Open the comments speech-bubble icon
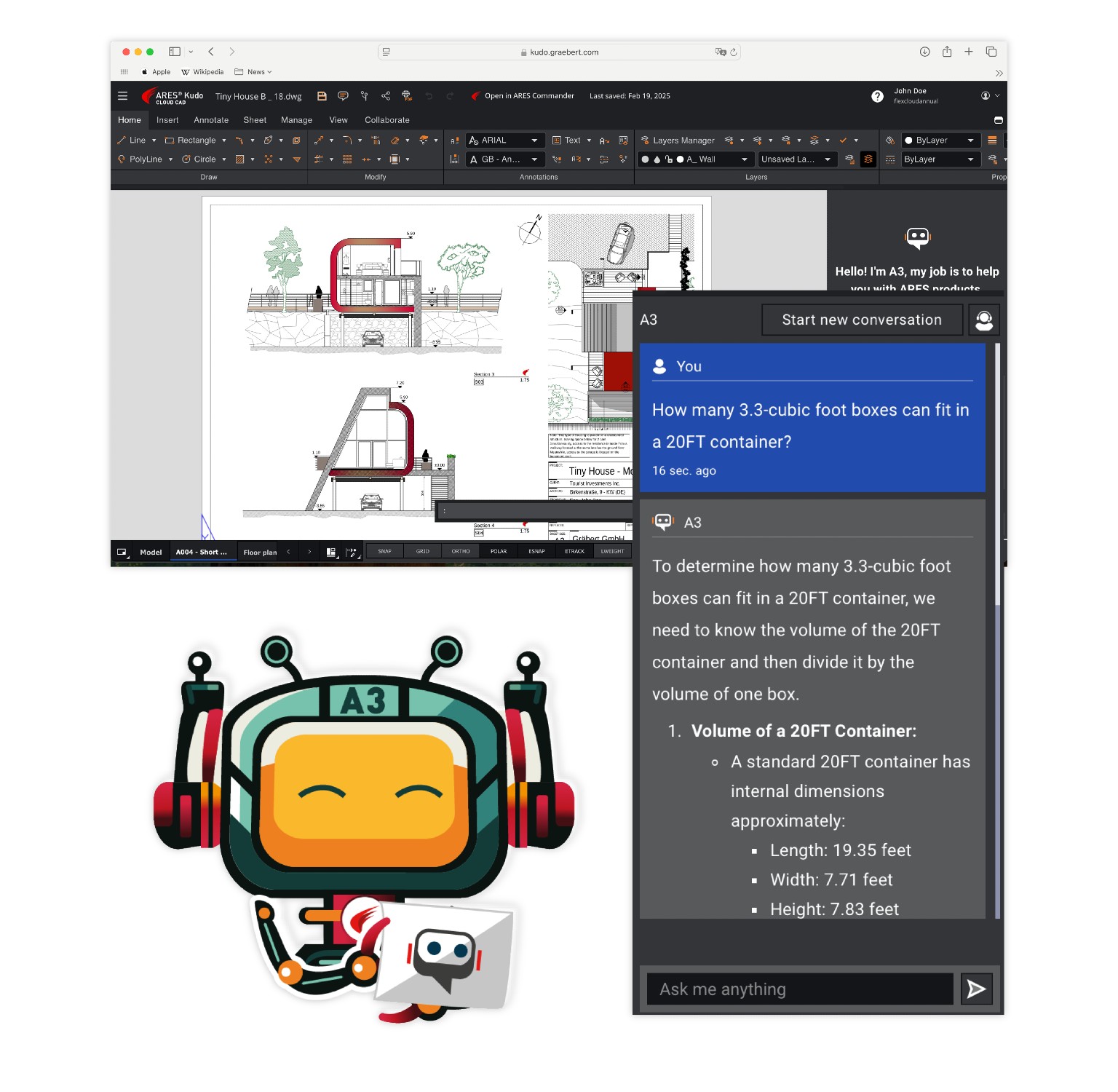This screenshot has height=1092, width=1118. point(343,96)
